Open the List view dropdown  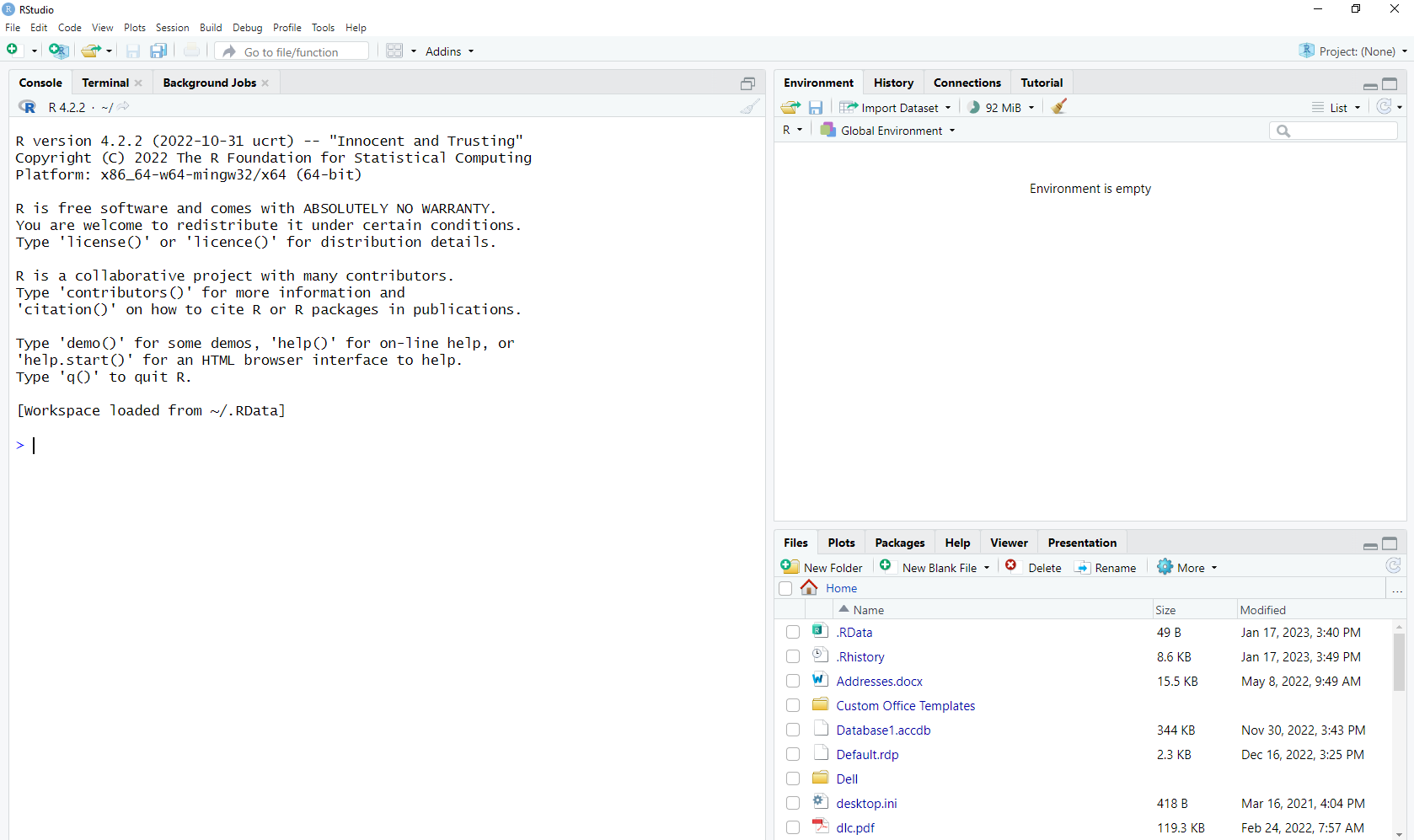1336,107
